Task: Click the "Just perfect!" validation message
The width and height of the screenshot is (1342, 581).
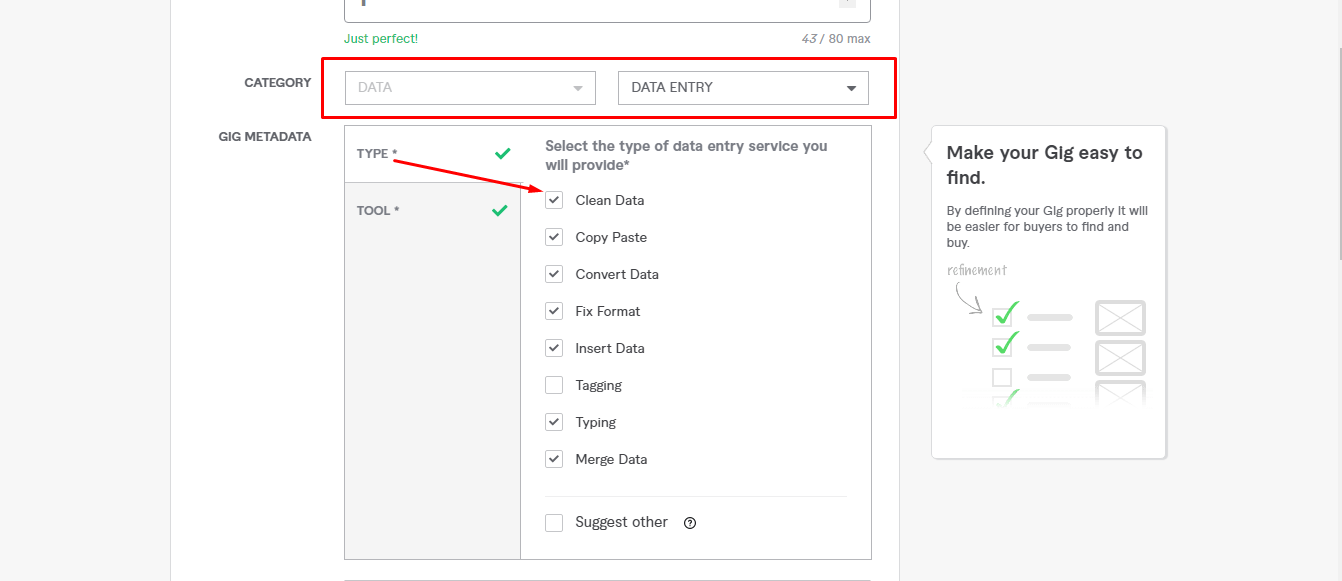Action: tap(381, 39)
